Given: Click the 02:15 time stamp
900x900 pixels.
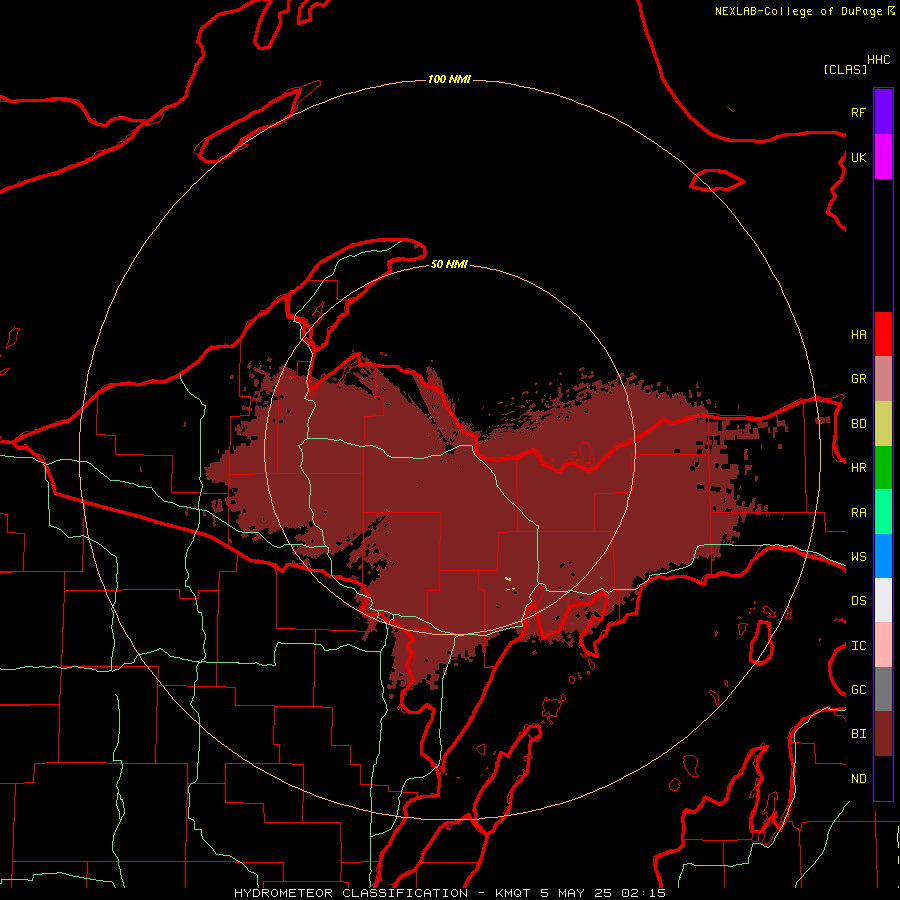Looking at the screenshot, I should pos(643,893).
